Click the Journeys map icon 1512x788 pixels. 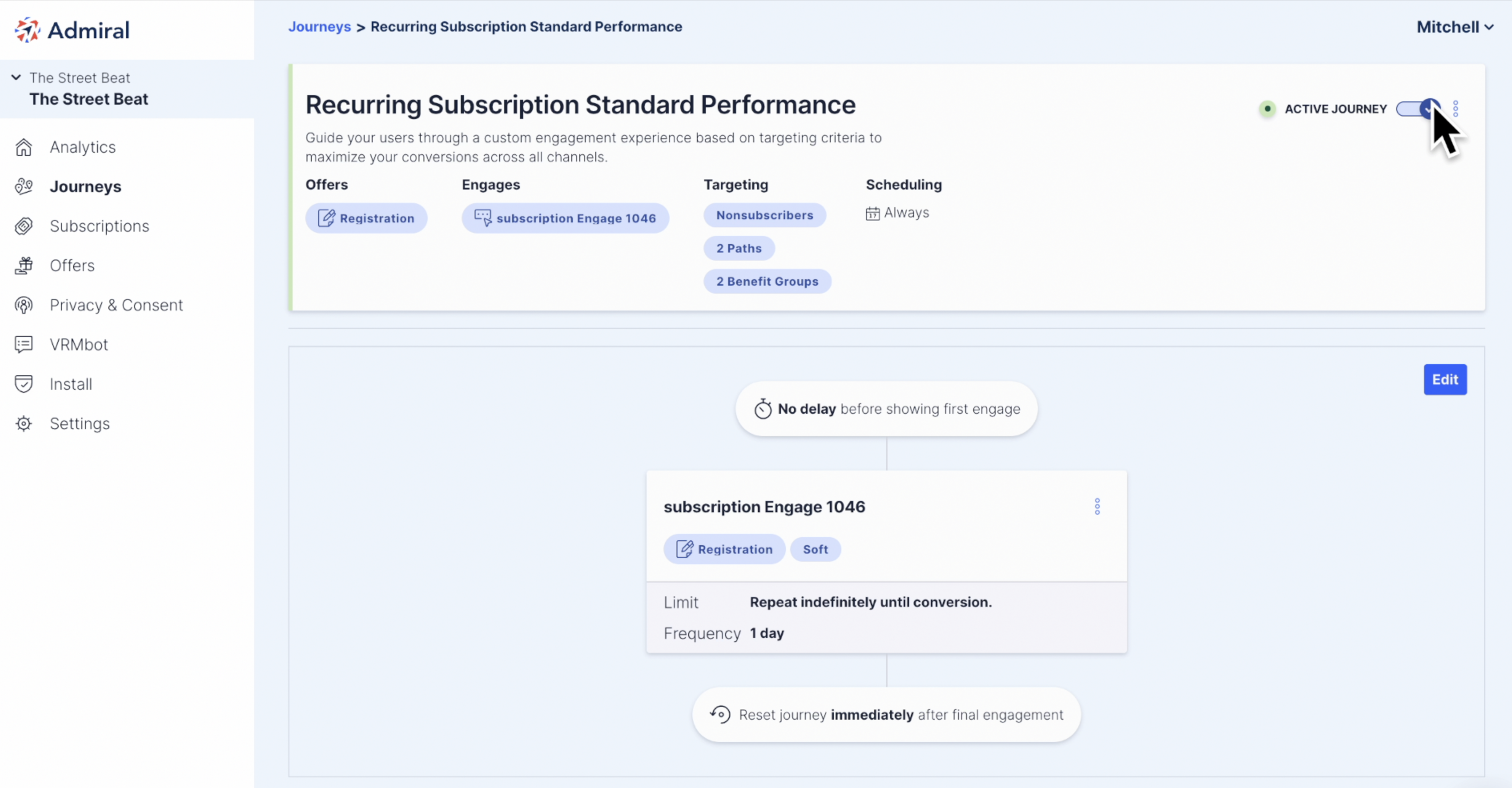(23, 186)
